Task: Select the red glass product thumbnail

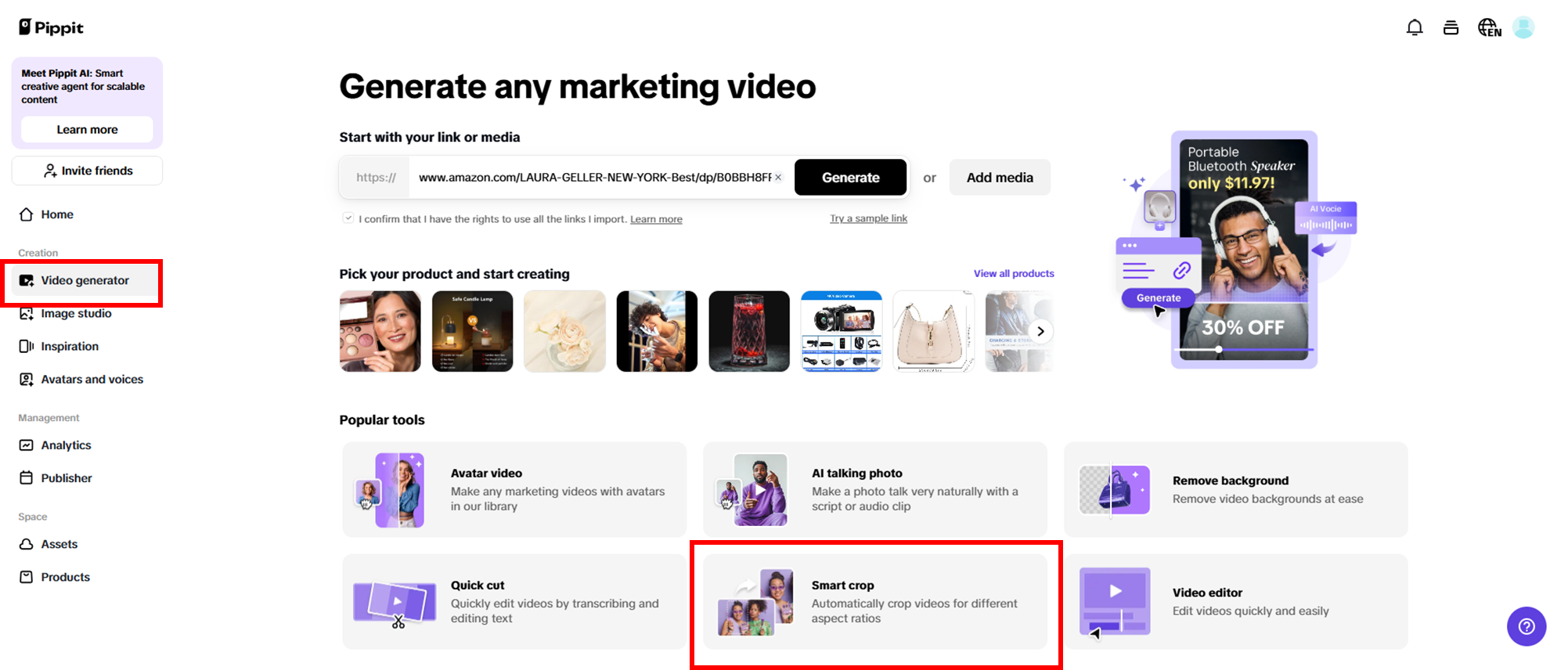Action: (x=749, y=331)
